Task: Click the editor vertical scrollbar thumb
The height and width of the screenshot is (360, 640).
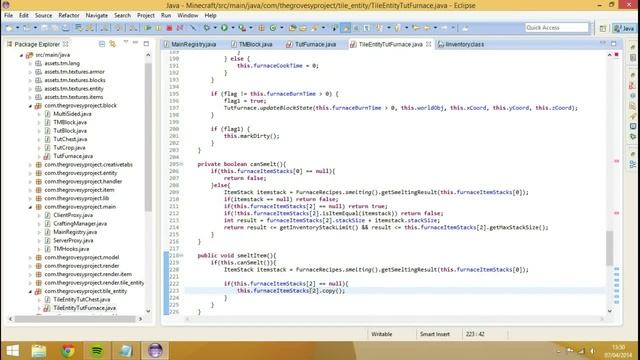Action: (x=609, y=248)
